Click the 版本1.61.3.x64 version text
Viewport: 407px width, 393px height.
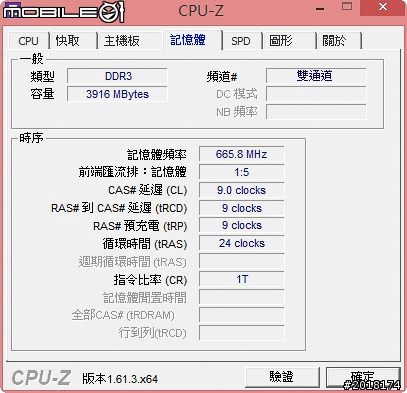[120, 379]
